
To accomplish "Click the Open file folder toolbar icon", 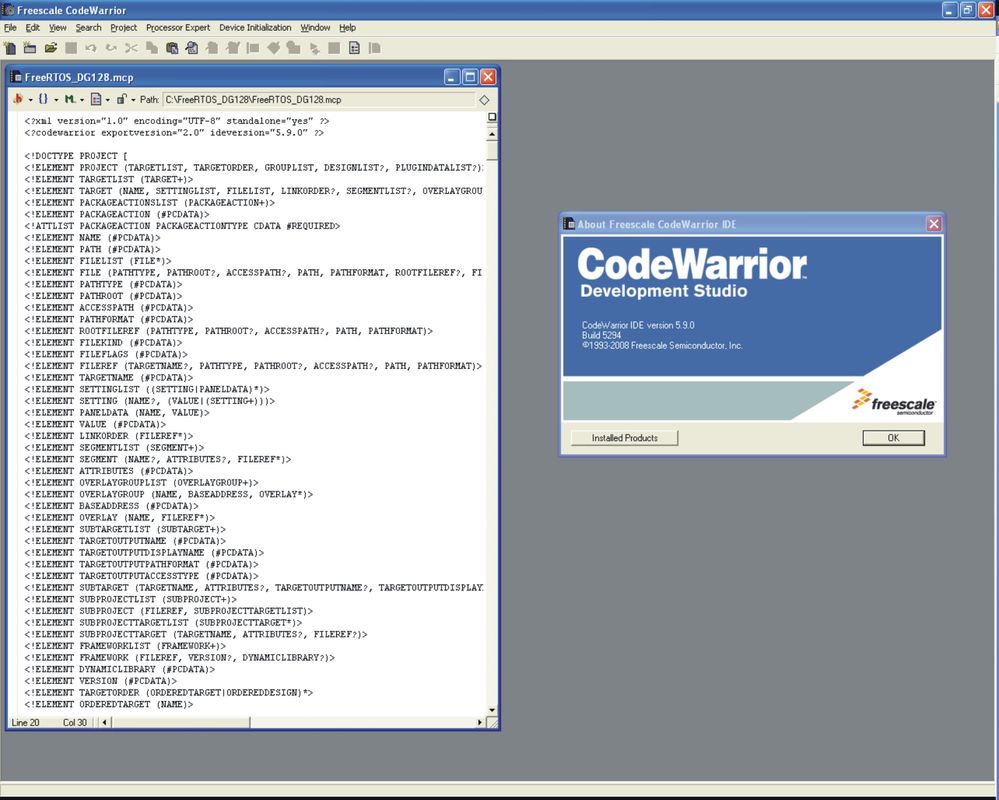I will [51, 48].
